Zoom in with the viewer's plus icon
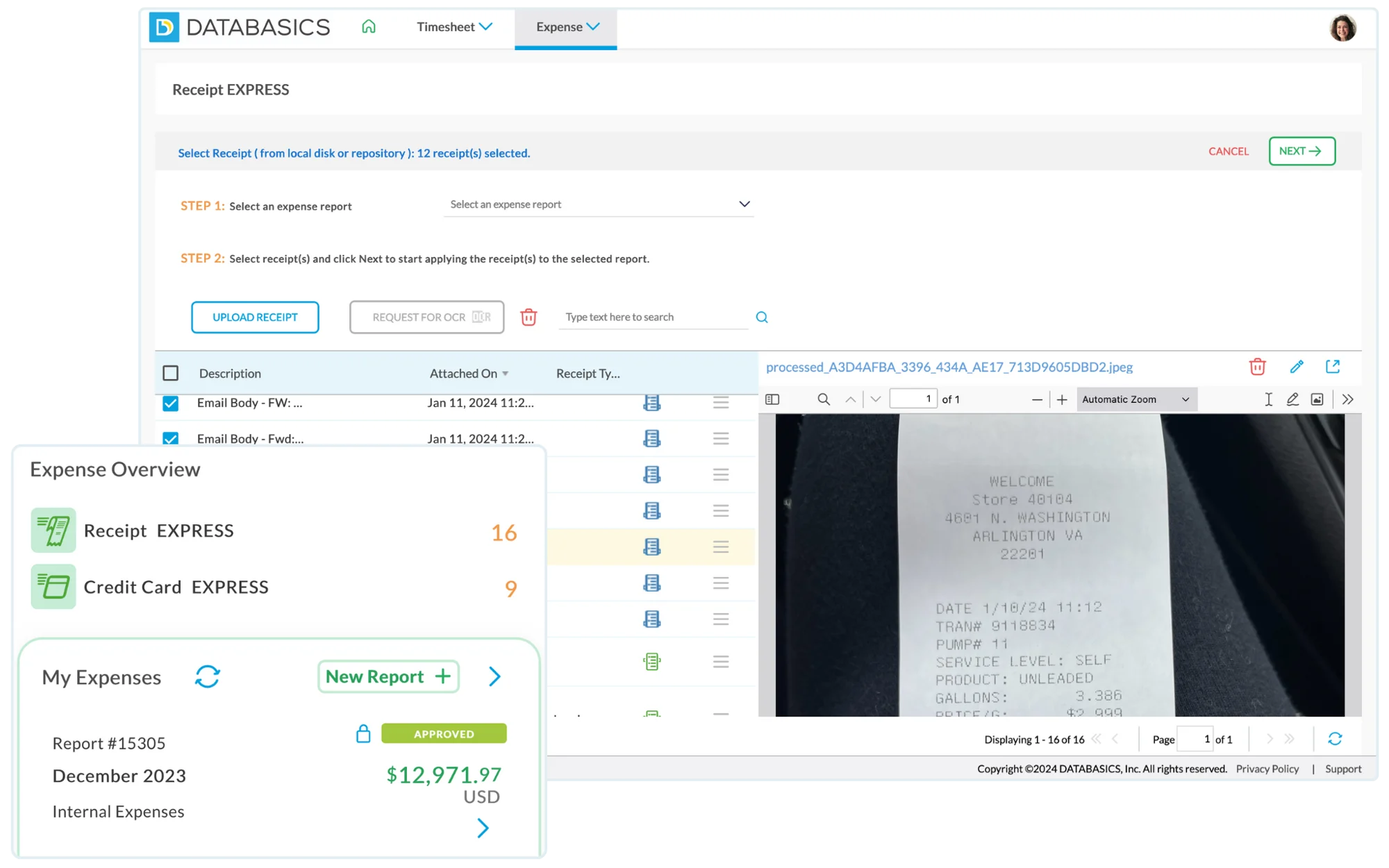The image size is (1389, 868). pyautogui.click(x=1062, y=399)
